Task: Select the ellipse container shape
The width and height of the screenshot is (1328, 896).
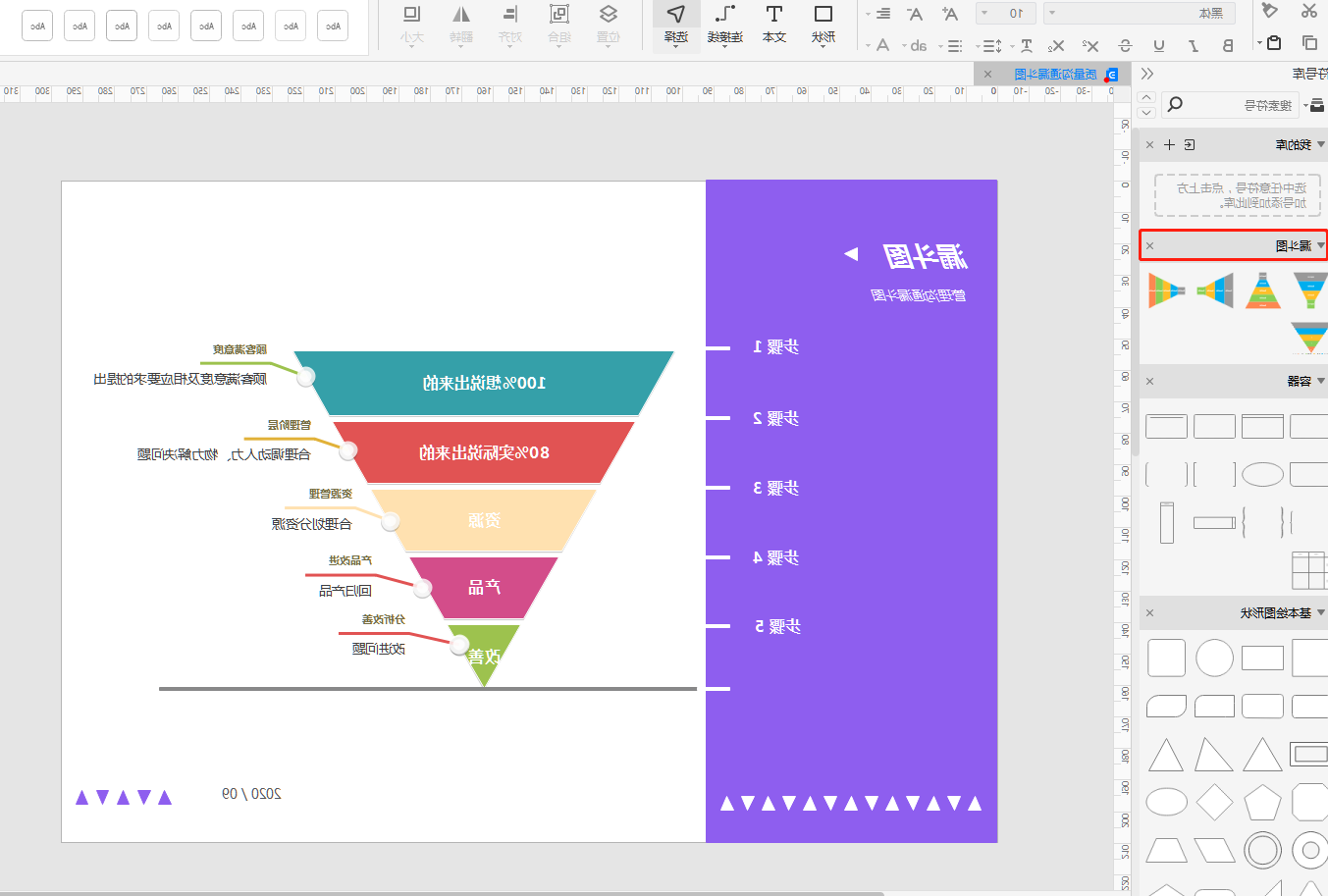Action: point(1262,474)
